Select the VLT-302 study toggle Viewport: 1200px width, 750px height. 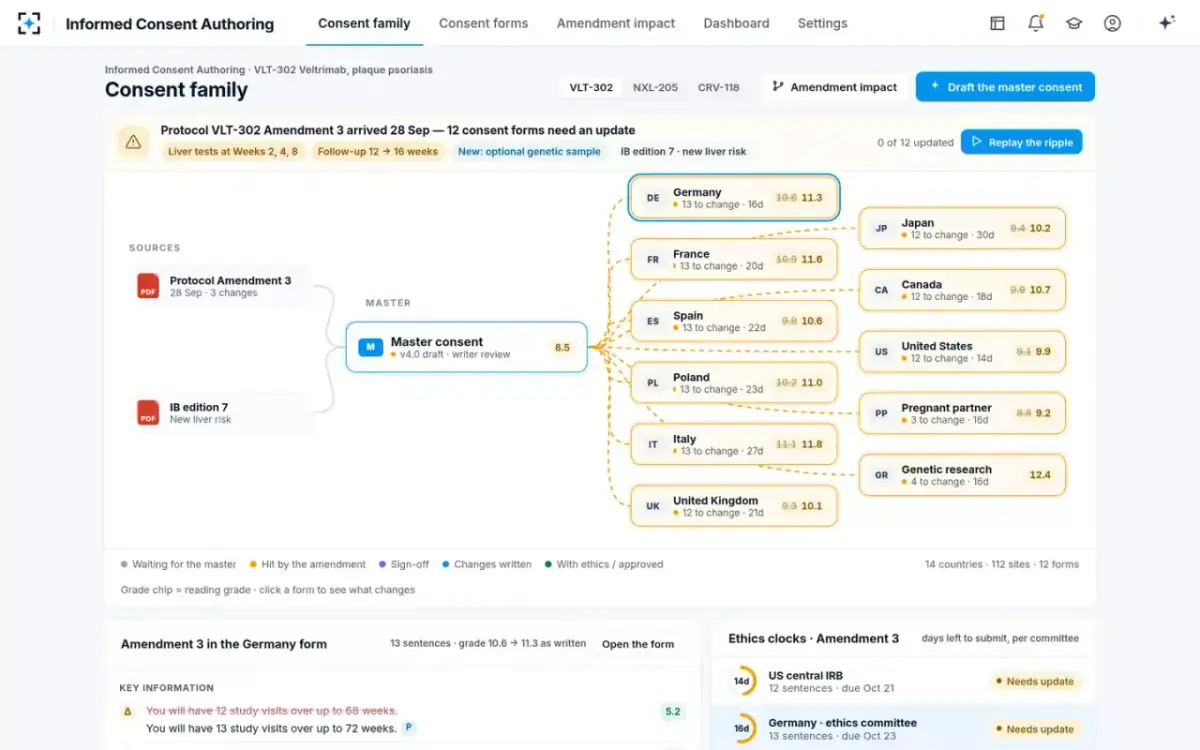[x=591, y=87]
